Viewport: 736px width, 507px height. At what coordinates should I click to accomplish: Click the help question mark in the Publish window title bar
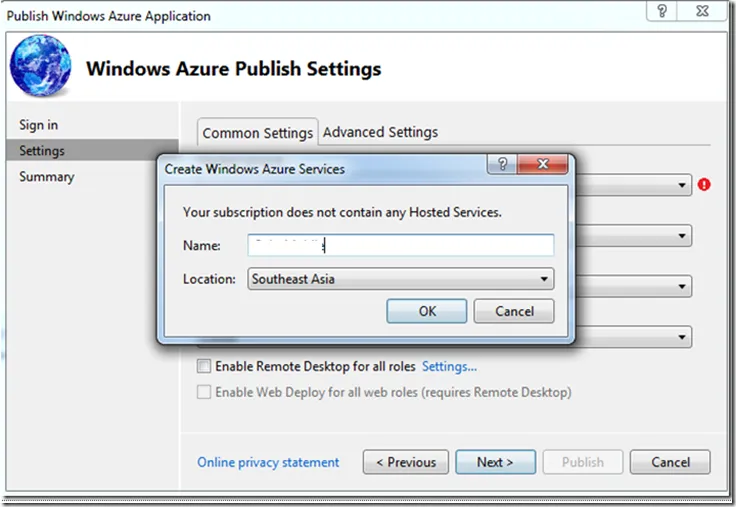pos(662,10)
